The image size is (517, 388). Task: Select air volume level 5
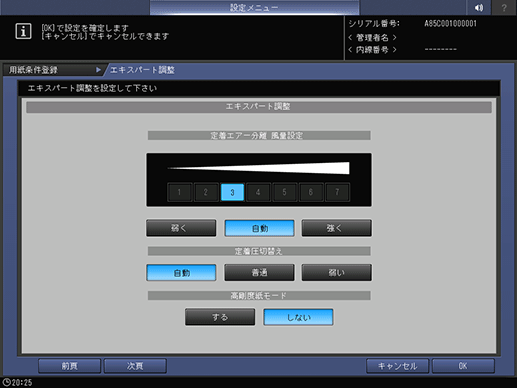pos(284,192)
